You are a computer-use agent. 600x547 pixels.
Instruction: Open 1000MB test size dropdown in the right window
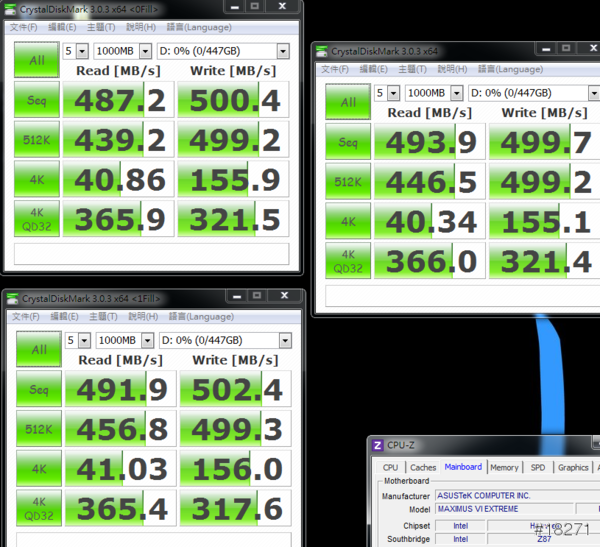click(x=457, y=93)
